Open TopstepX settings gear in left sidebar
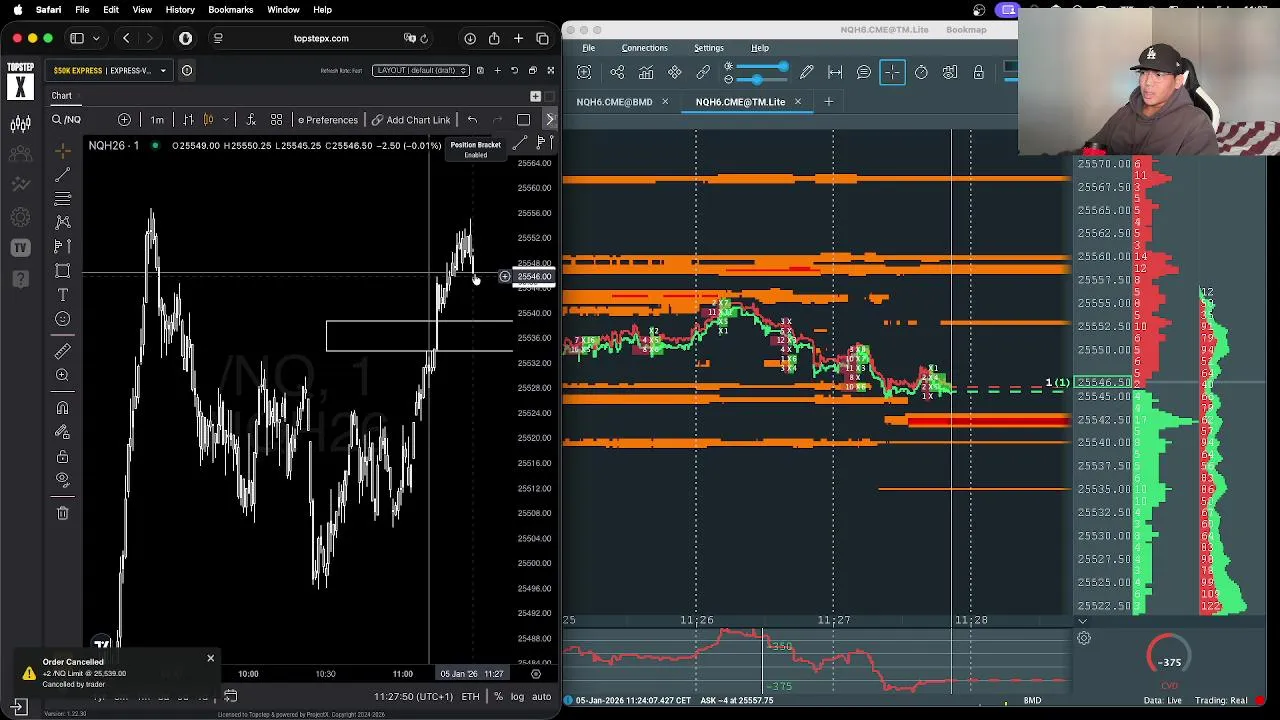This screenshot has width=1280, height=720. click(20, 217)
